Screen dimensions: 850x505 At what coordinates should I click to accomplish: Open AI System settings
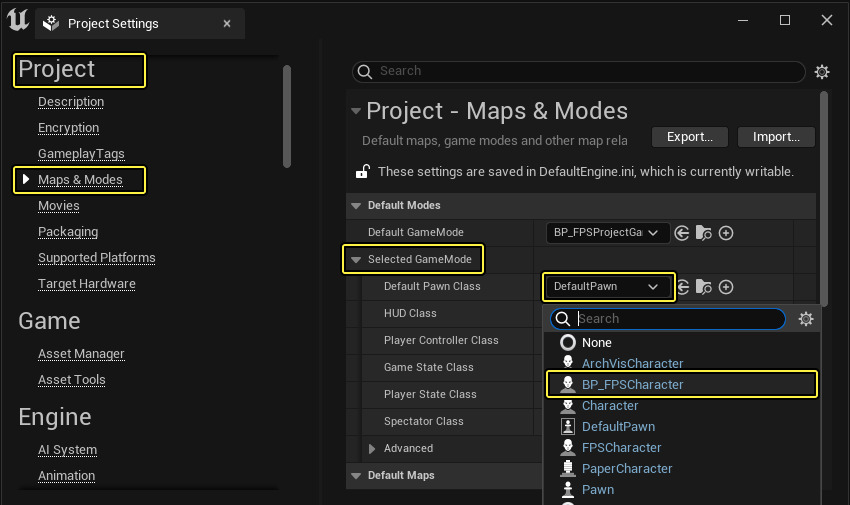click(67, 450)
